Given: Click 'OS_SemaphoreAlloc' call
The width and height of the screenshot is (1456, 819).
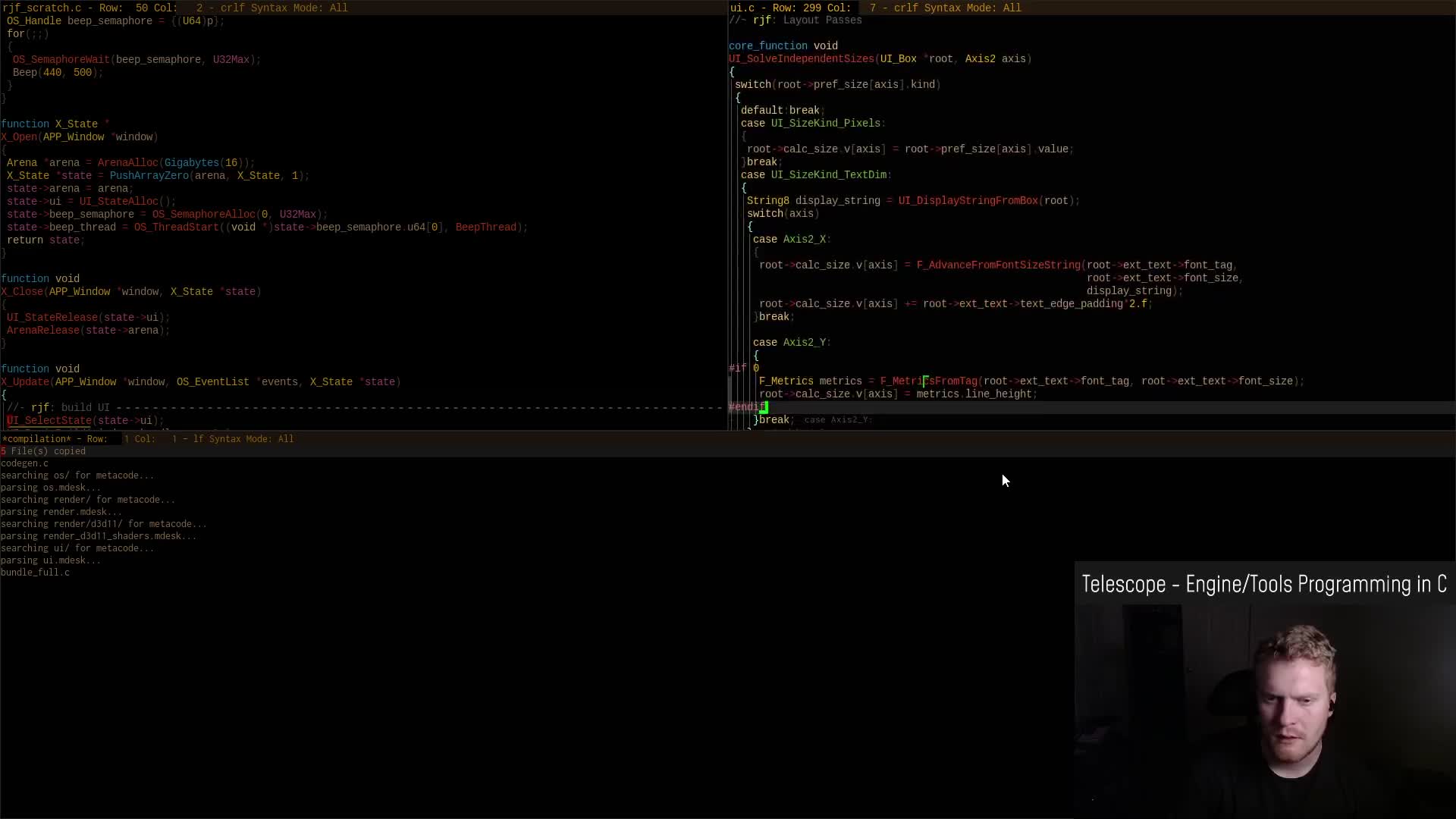Looking at the screenshot, I should point(204,214).
